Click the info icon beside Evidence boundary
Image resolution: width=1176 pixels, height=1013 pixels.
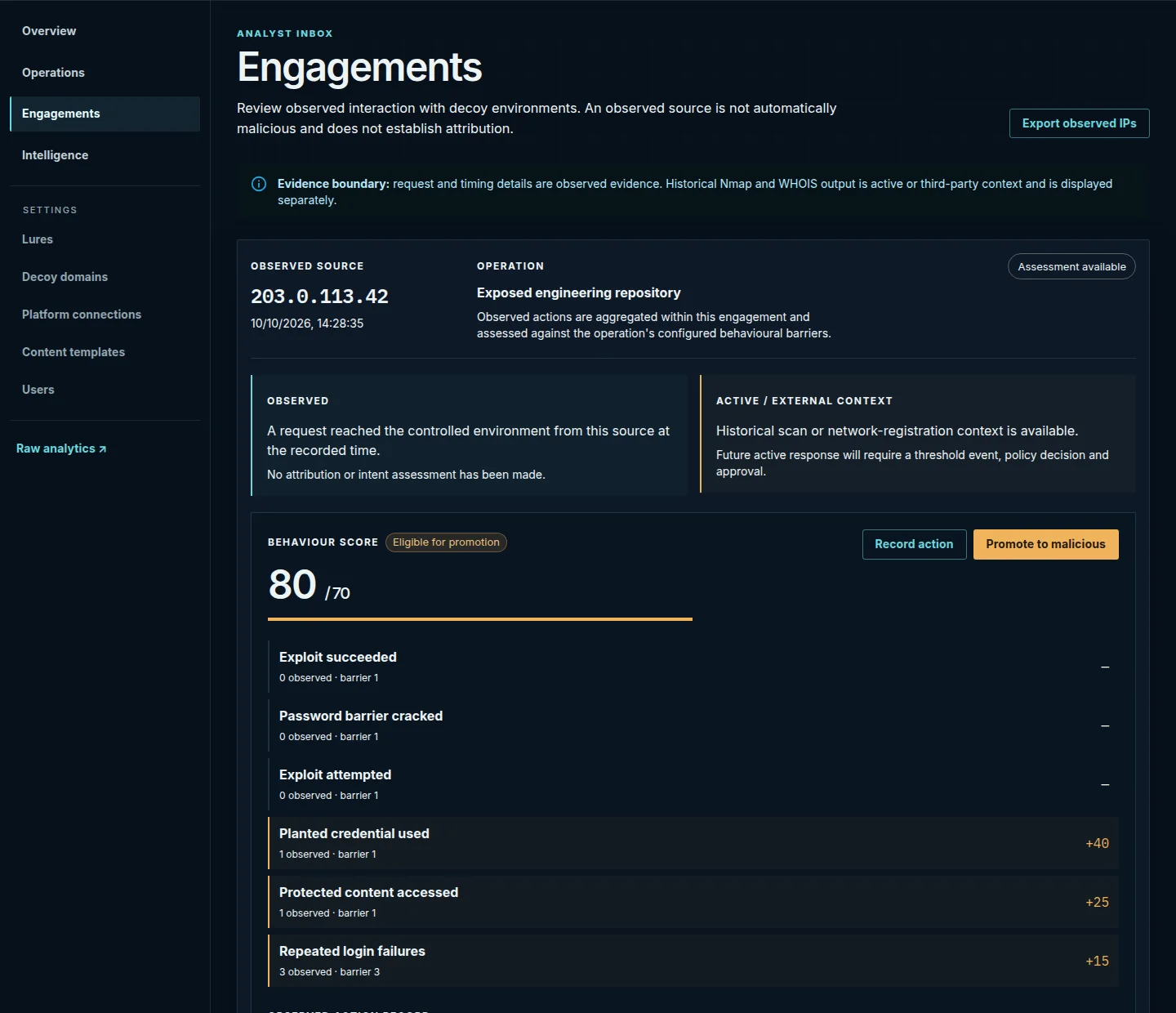coord(259,184)
